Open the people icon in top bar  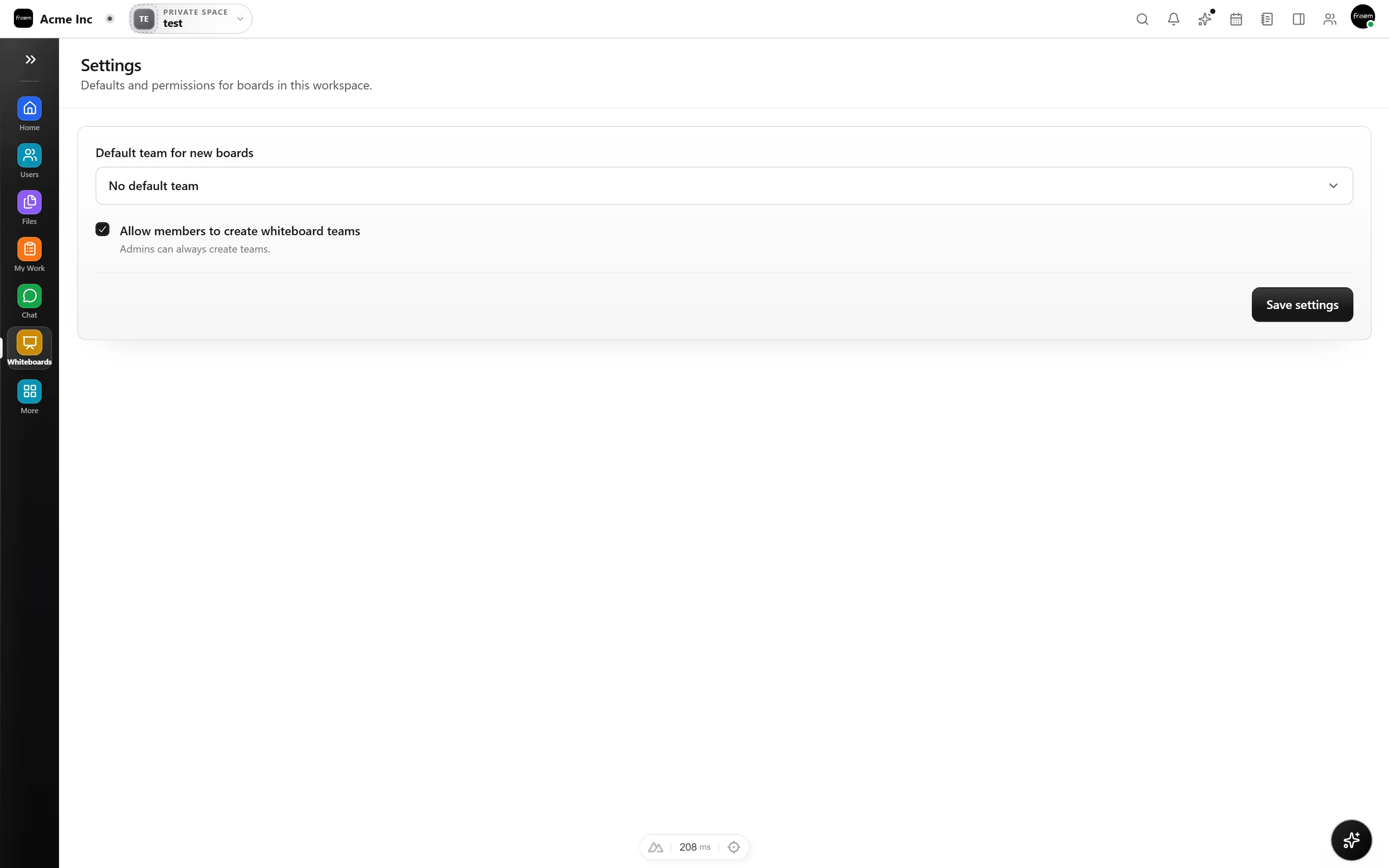coord(1329,19)
